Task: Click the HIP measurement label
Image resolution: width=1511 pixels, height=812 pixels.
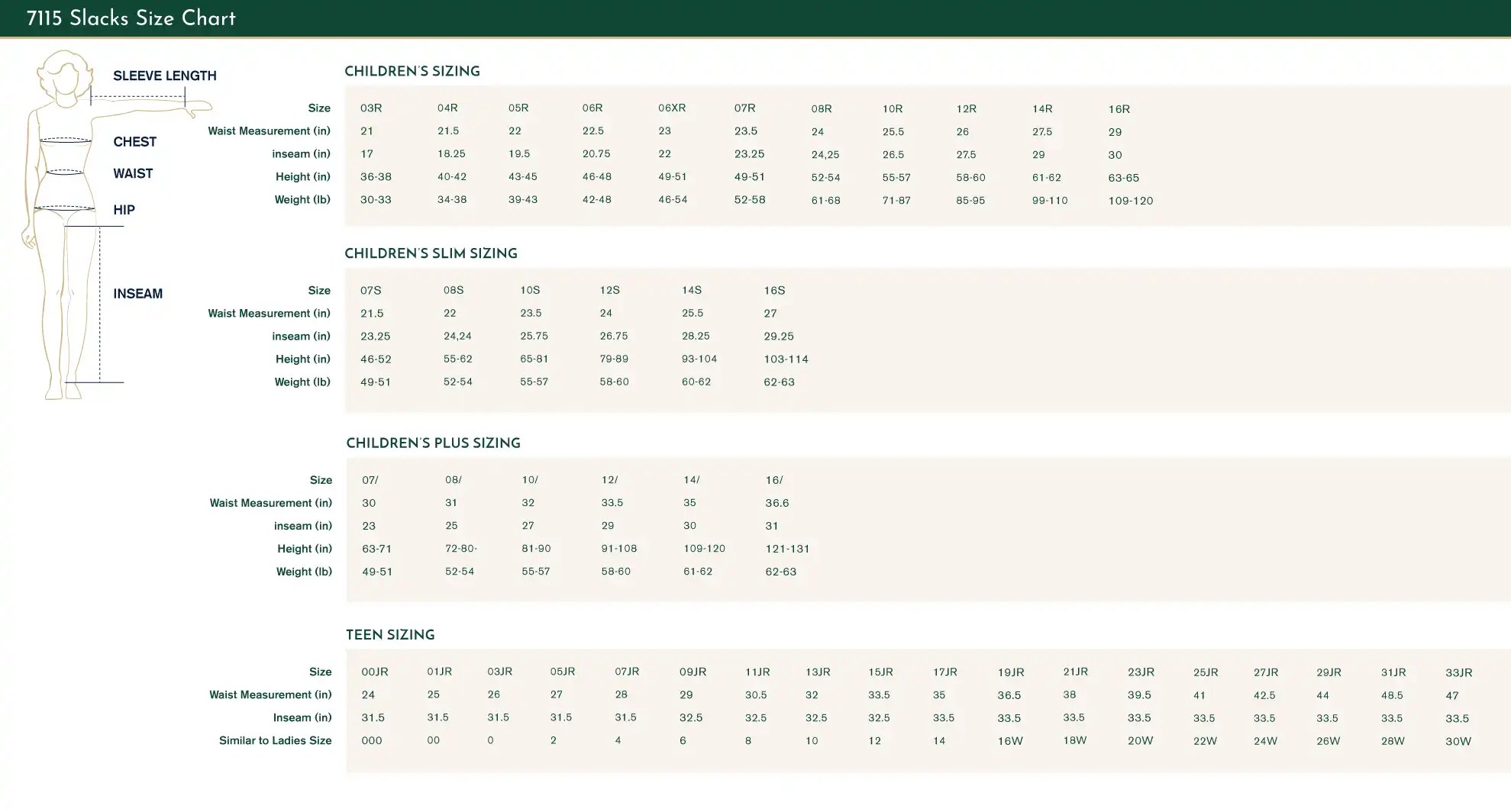Action: click(124, 210)
